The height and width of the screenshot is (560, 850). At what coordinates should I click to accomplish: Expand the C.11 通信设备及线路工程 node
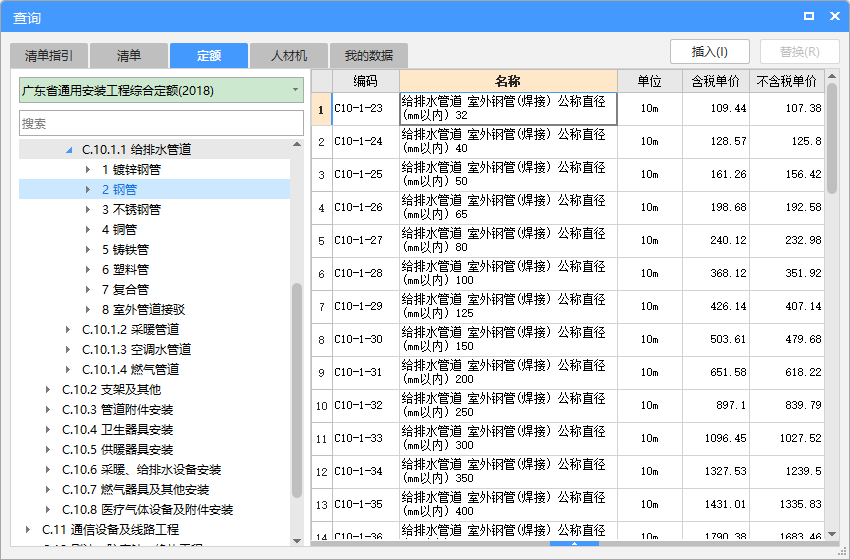[x=28, y=530]
